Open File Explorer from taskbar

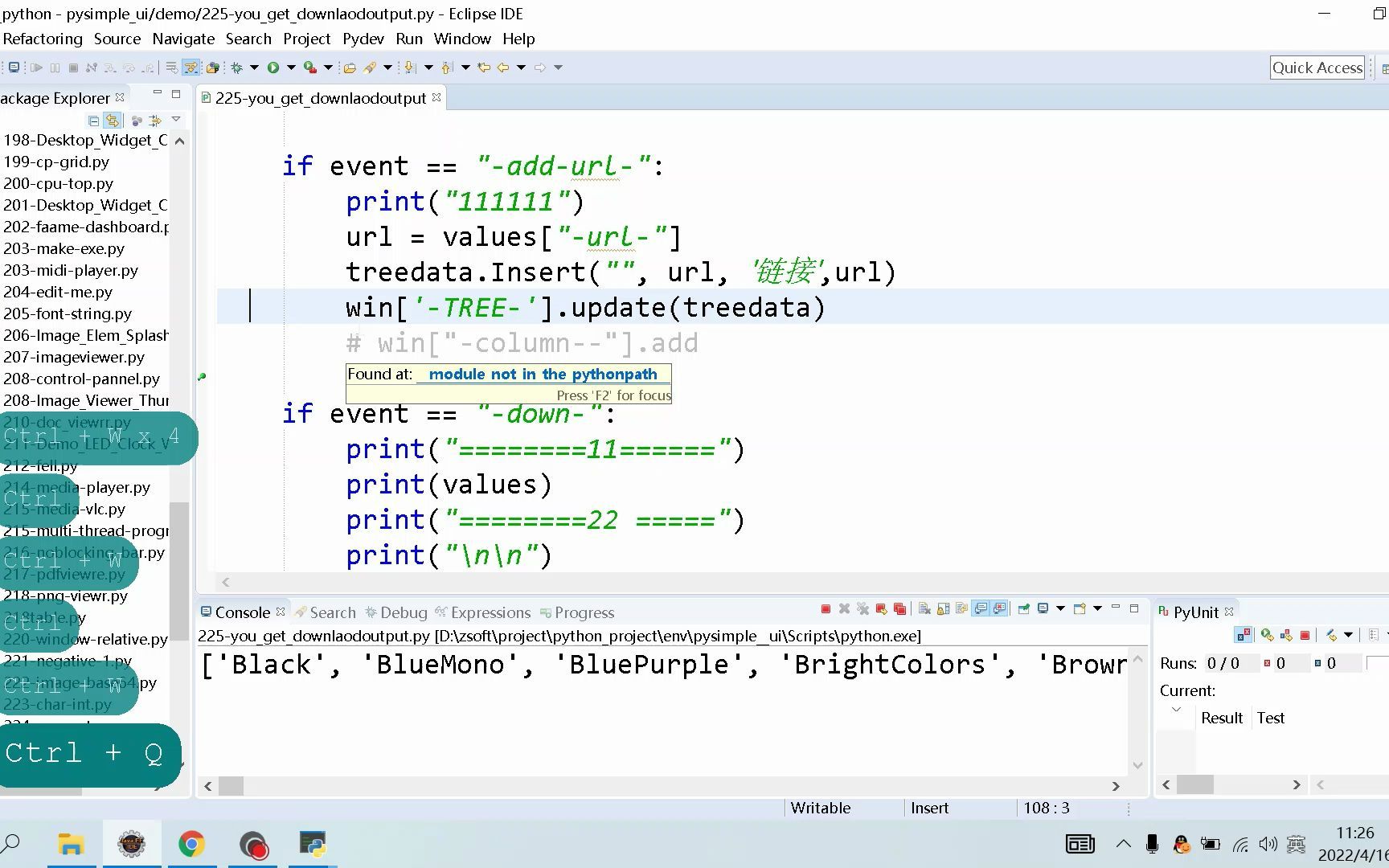71,844
